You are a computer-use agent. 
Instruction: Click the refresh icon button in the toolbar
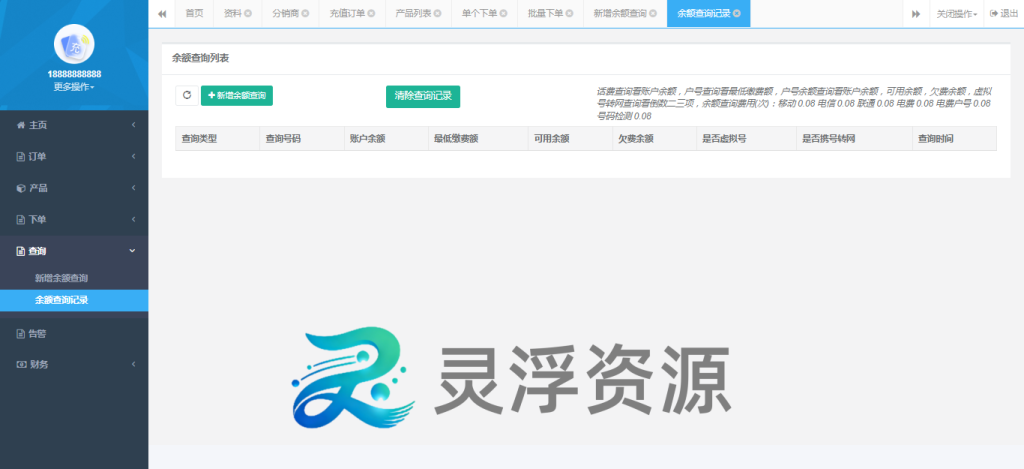click(x=187, y=95)
